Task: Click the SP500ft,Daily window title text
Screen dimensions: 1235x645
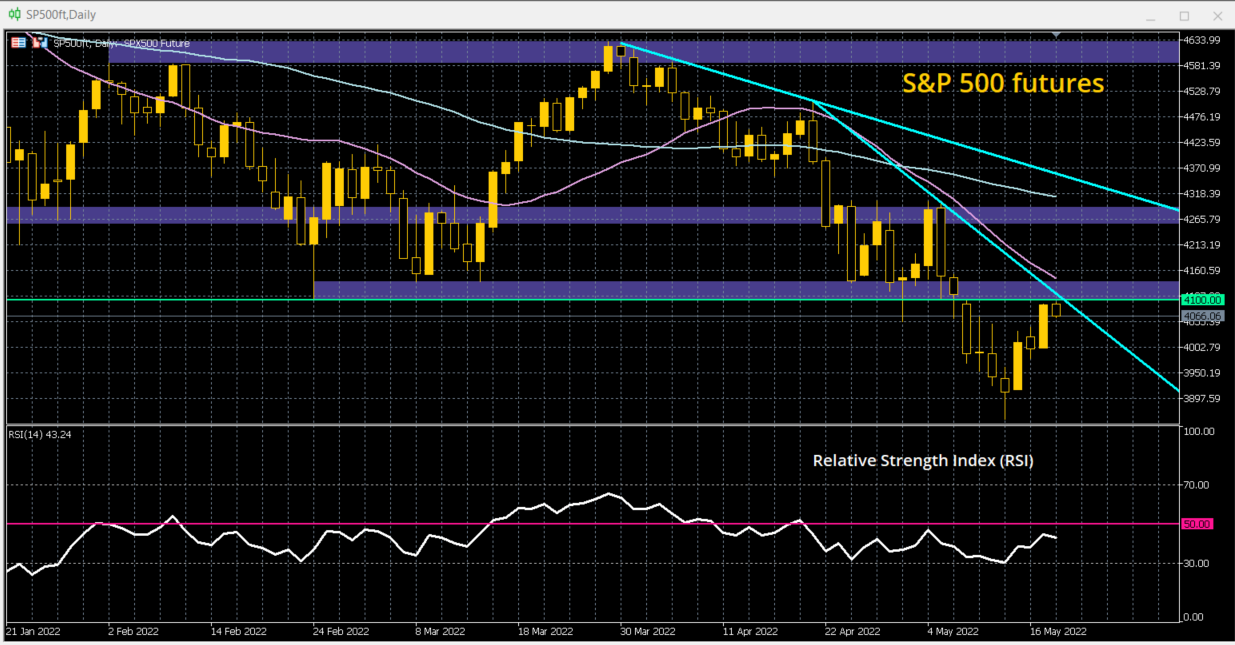Action: pyautogui.click(x=61, y=15)
